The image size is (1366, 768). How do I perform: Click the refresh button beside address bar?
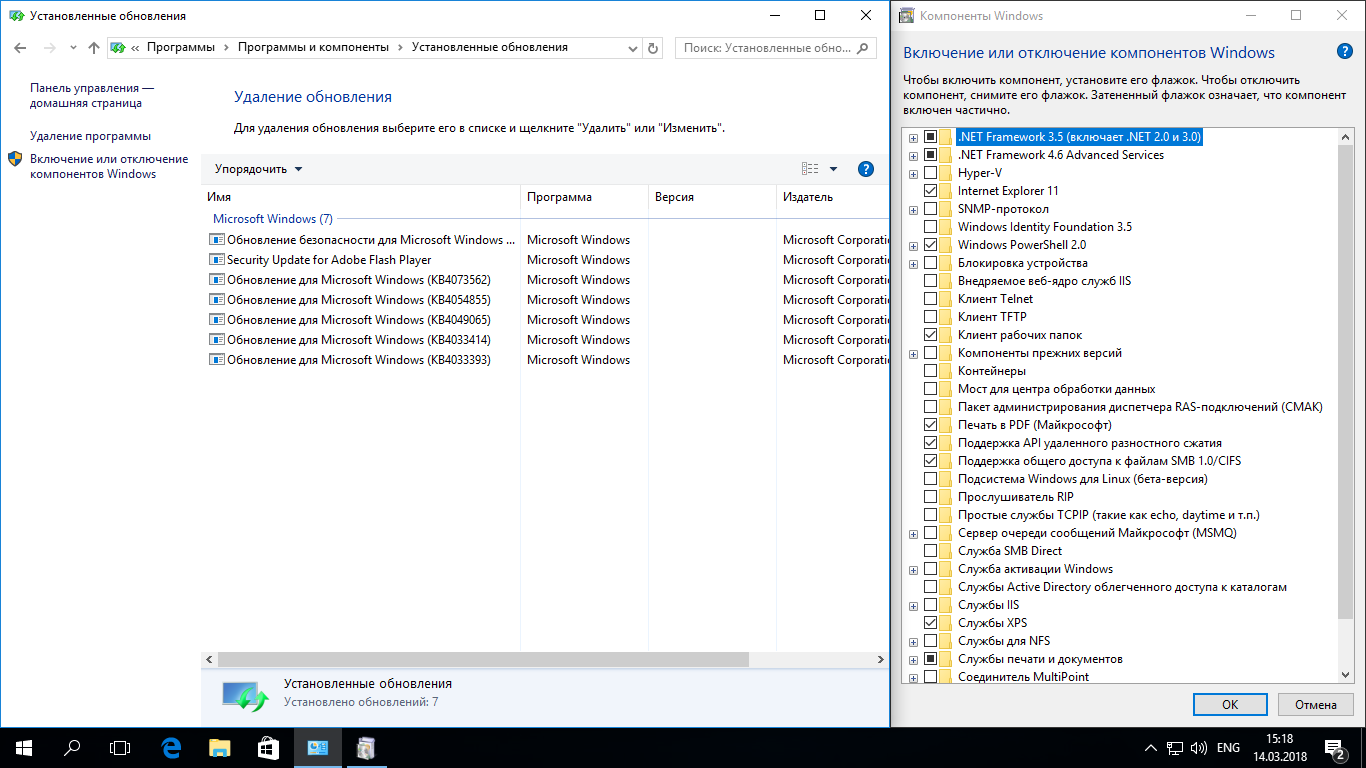[x=653, y=48]
